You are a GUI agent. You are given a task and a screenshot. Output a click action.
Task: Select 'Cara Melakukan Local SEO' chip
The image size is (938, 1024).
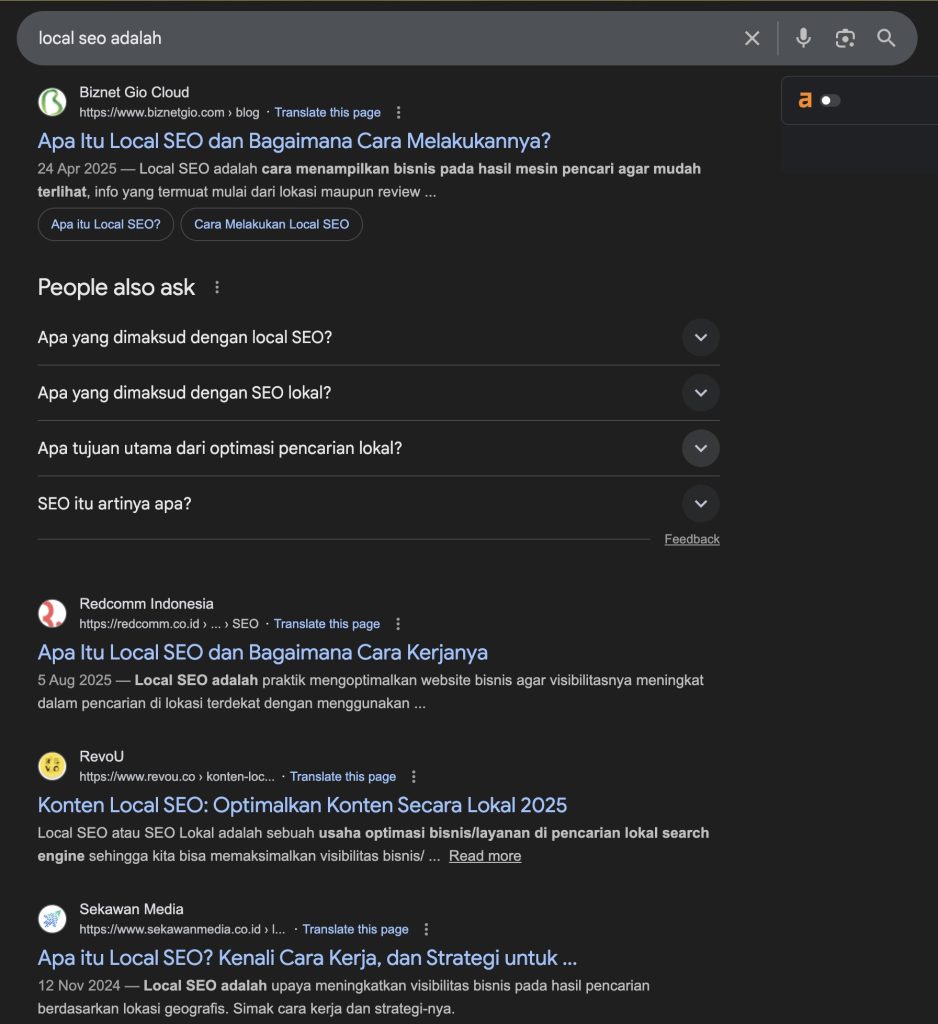coord(272,224)
